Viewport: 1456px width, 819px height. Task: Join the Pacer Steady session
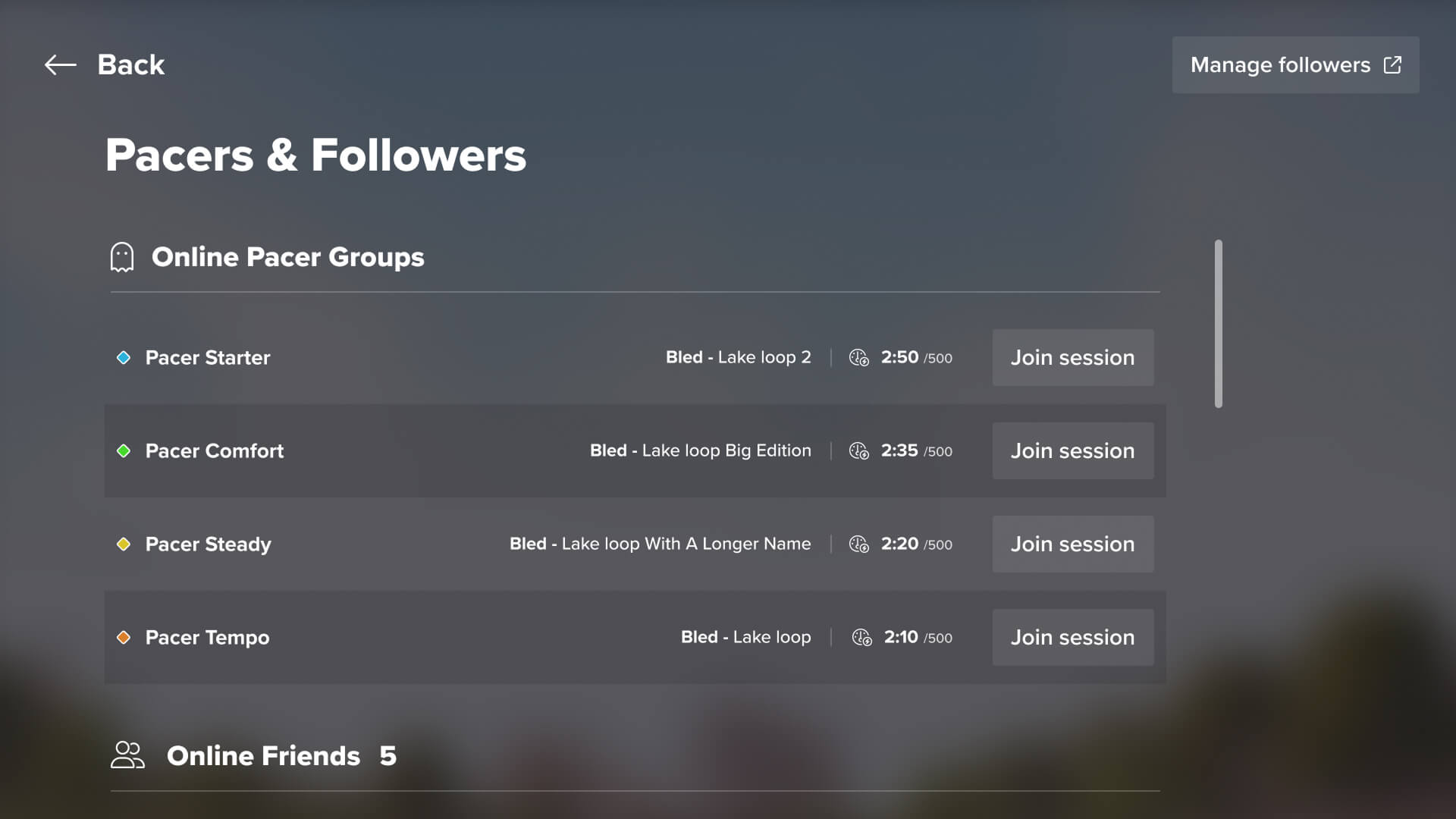click(x=1073, y=544)
